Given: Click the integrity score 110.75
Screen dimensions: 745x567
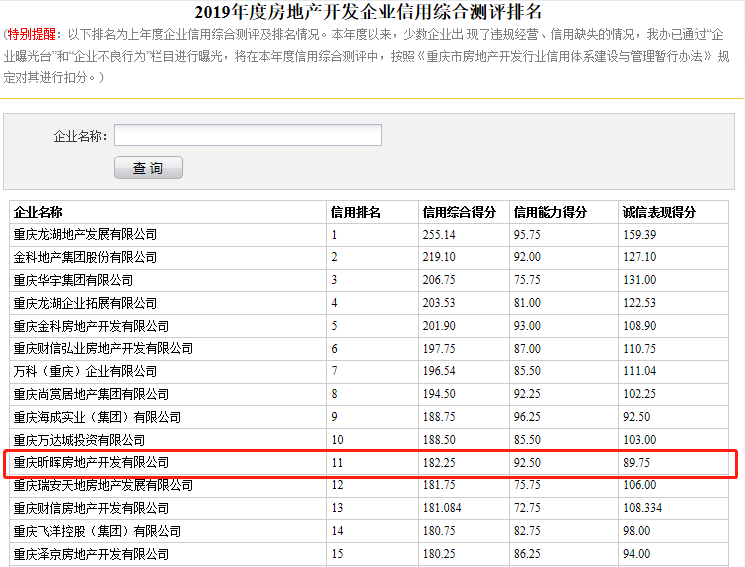Looking at the screenshot, I should pos(640,348).
